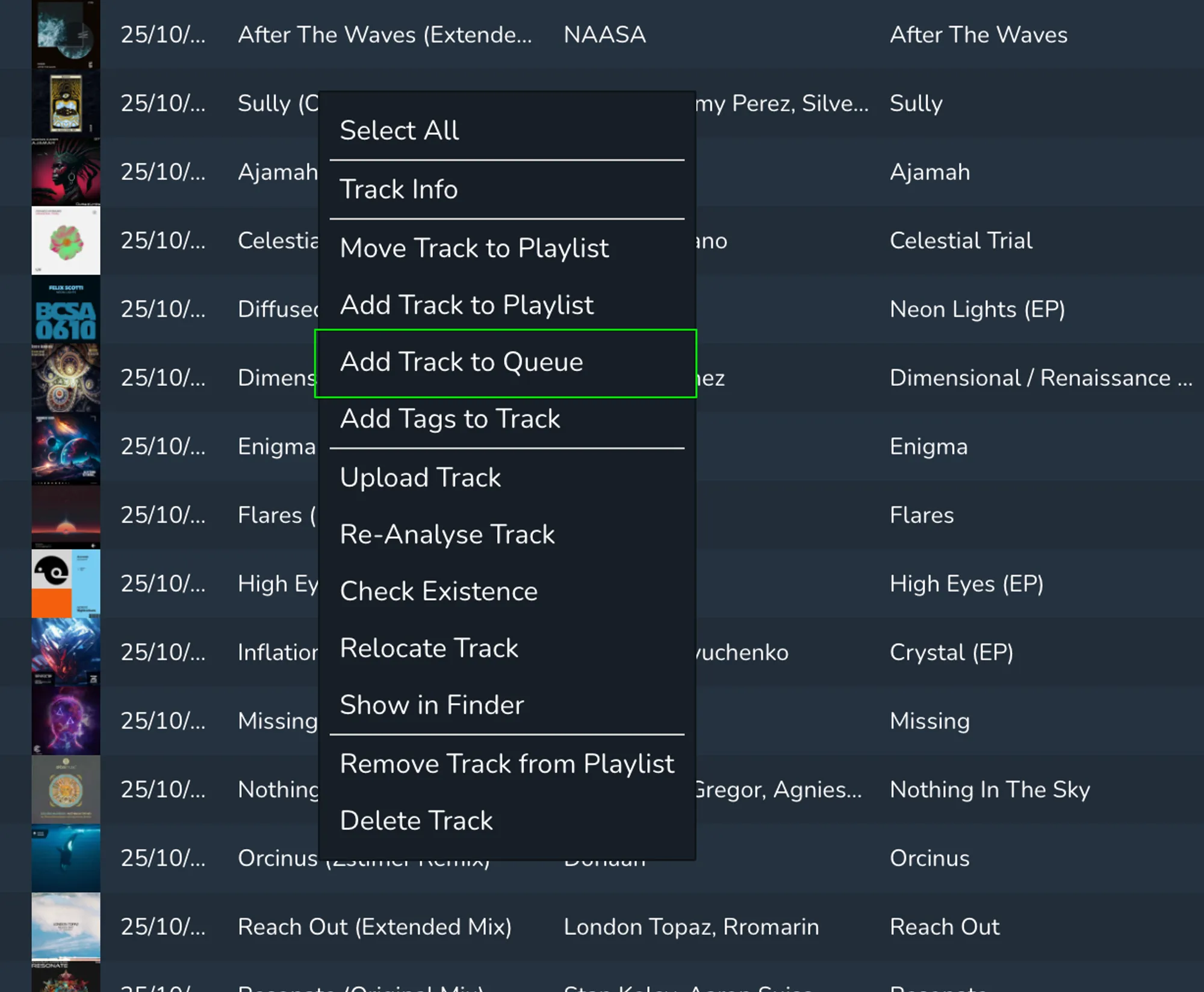
Task: Select "Check Existence" from the menu
Action: (x=439, y=591)
